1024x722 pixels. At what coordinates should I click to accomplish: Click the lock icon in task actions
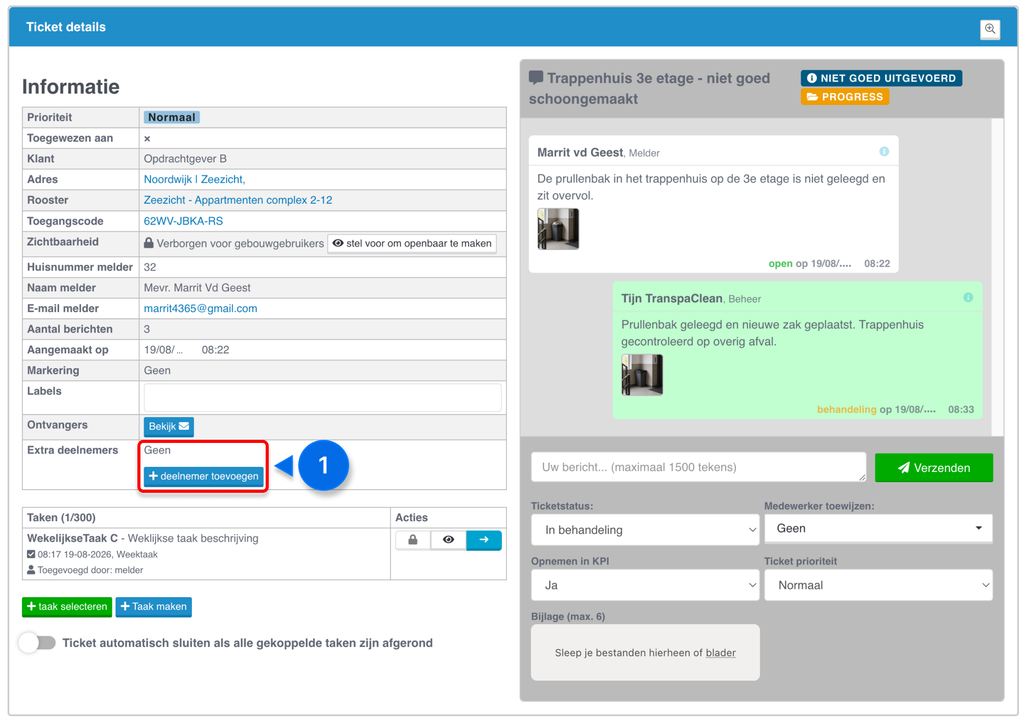click(413, 540)
